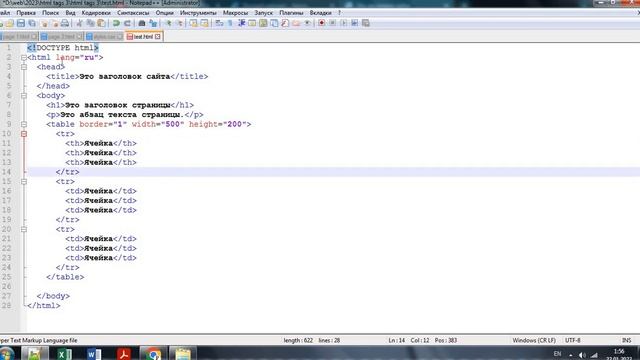Open the Document List panel icon
Viewport: 640px width, 360px height.
pyautogui.click(x=274, y=23)
